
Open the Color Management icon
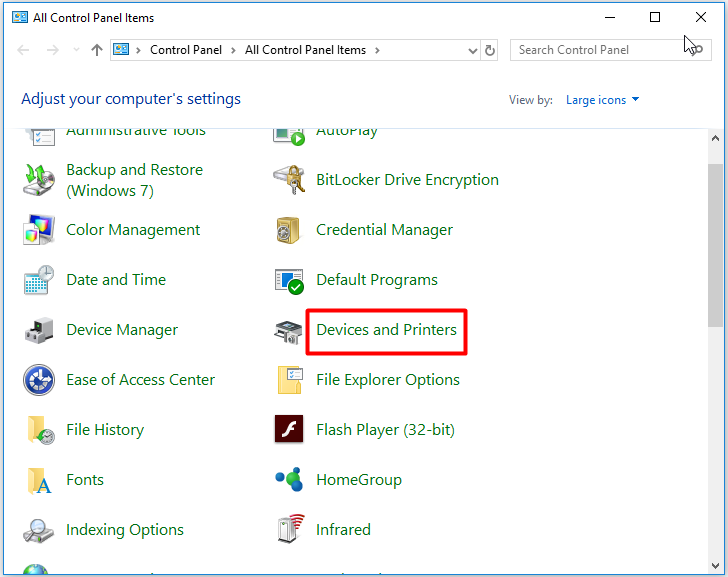(x=39, y=230)
